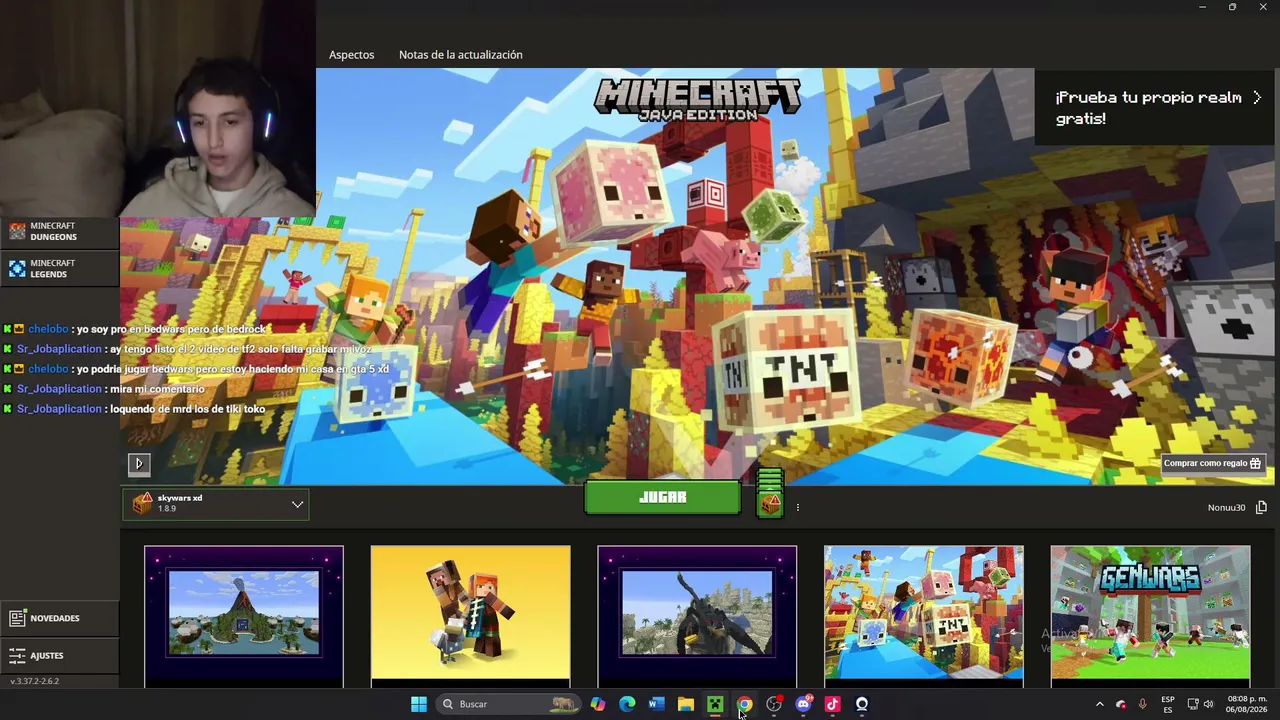
Task: Click chelobo's message about being pro in bedwars
Action: [x=137, y=329]
